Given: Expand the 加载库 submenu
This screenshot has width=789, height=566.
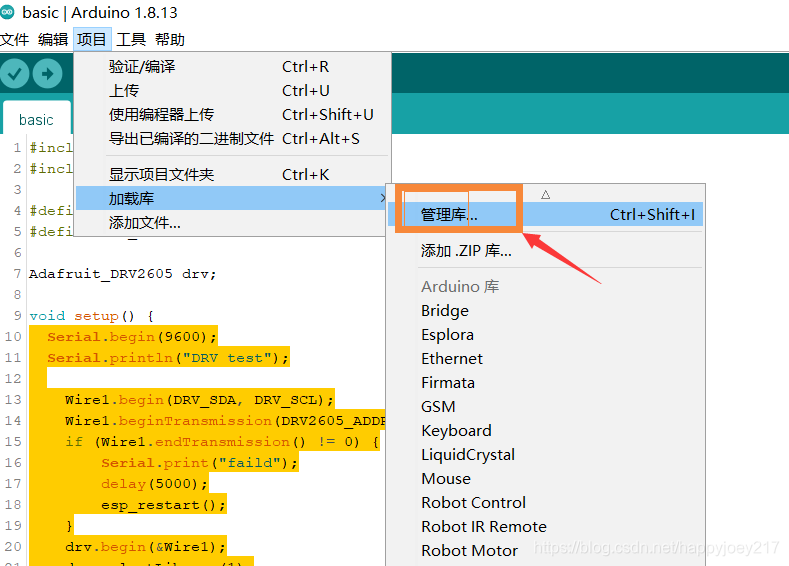Looking at the screenshot, I should click(x=232, y=198).
